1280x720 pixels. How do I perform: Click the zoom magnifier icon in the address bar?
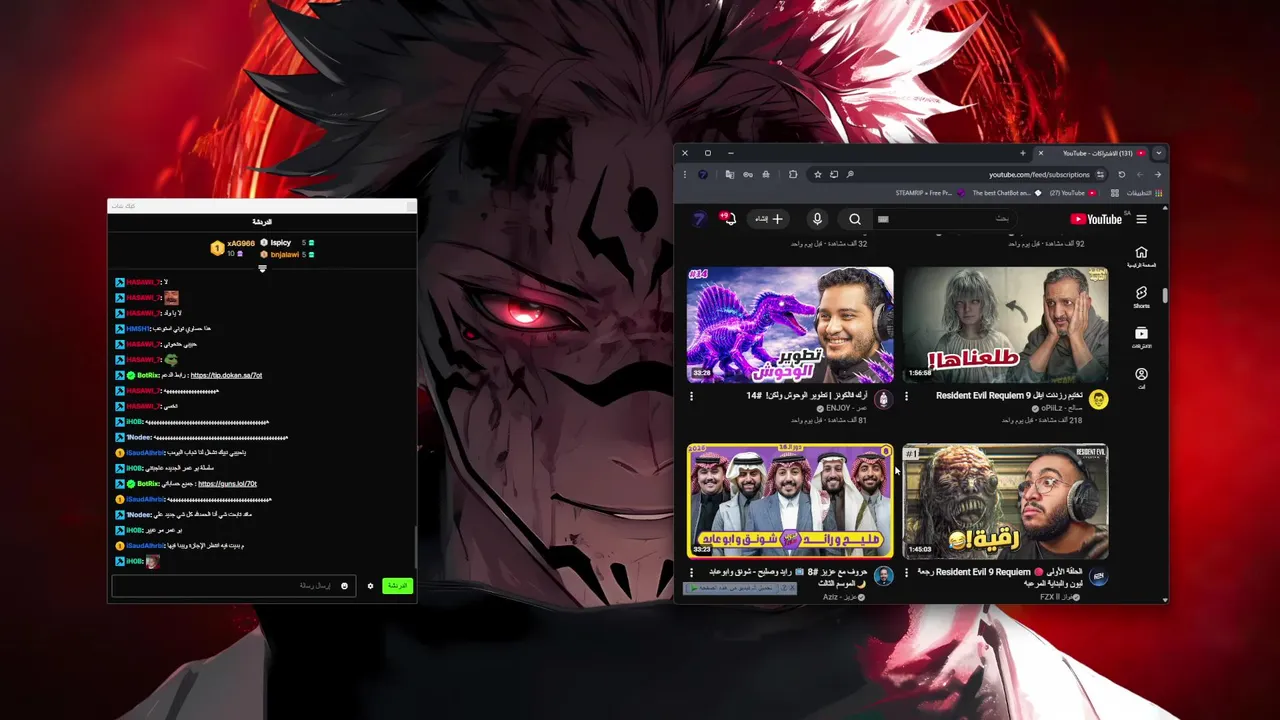point(850,174)
